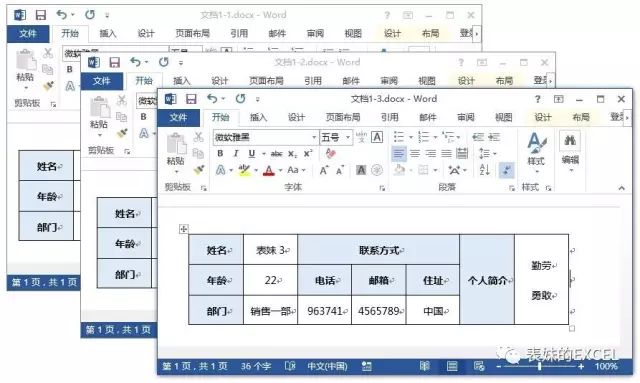Click zoom level 100% button

click(606, 366)
